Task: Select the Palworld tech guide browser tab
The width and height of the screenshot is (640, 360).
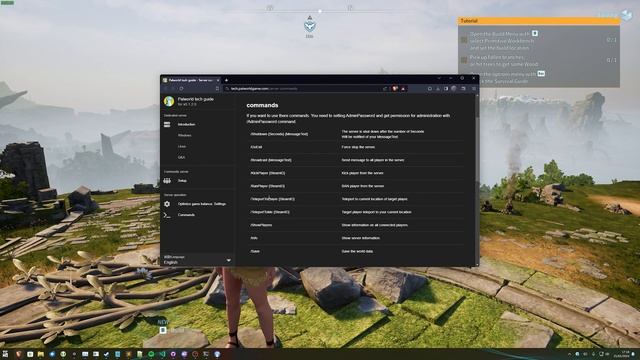Action: [190, 80]
